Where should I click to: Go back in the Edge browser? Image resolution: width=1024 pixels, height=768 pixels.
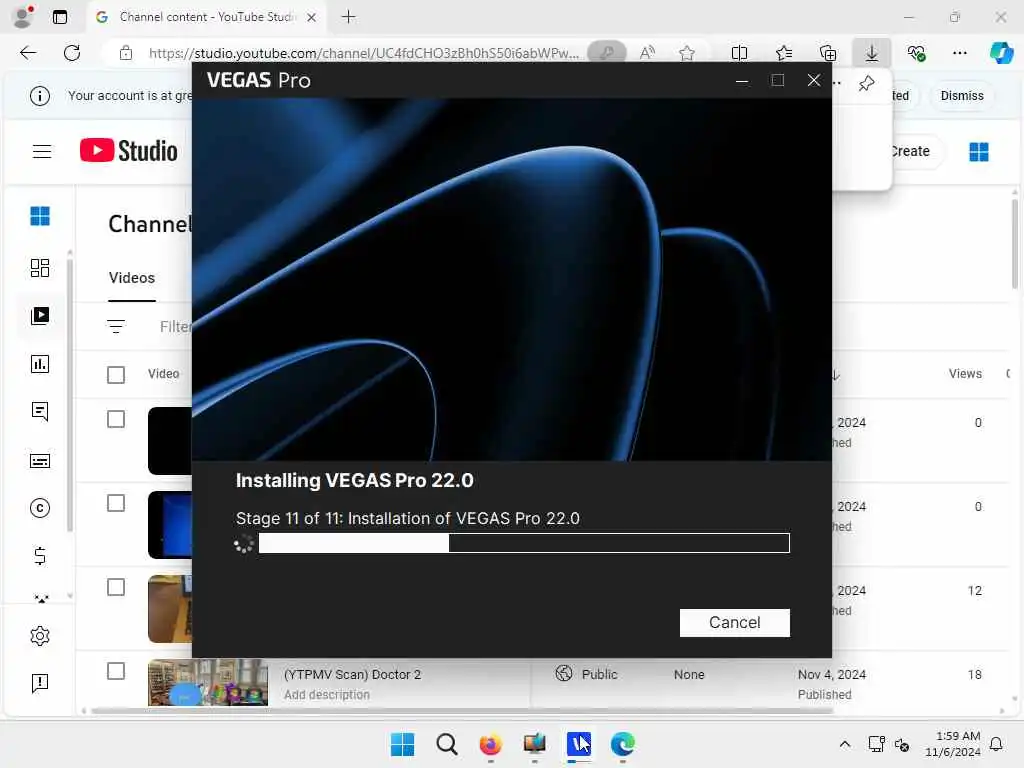click(x=28, y=53)
